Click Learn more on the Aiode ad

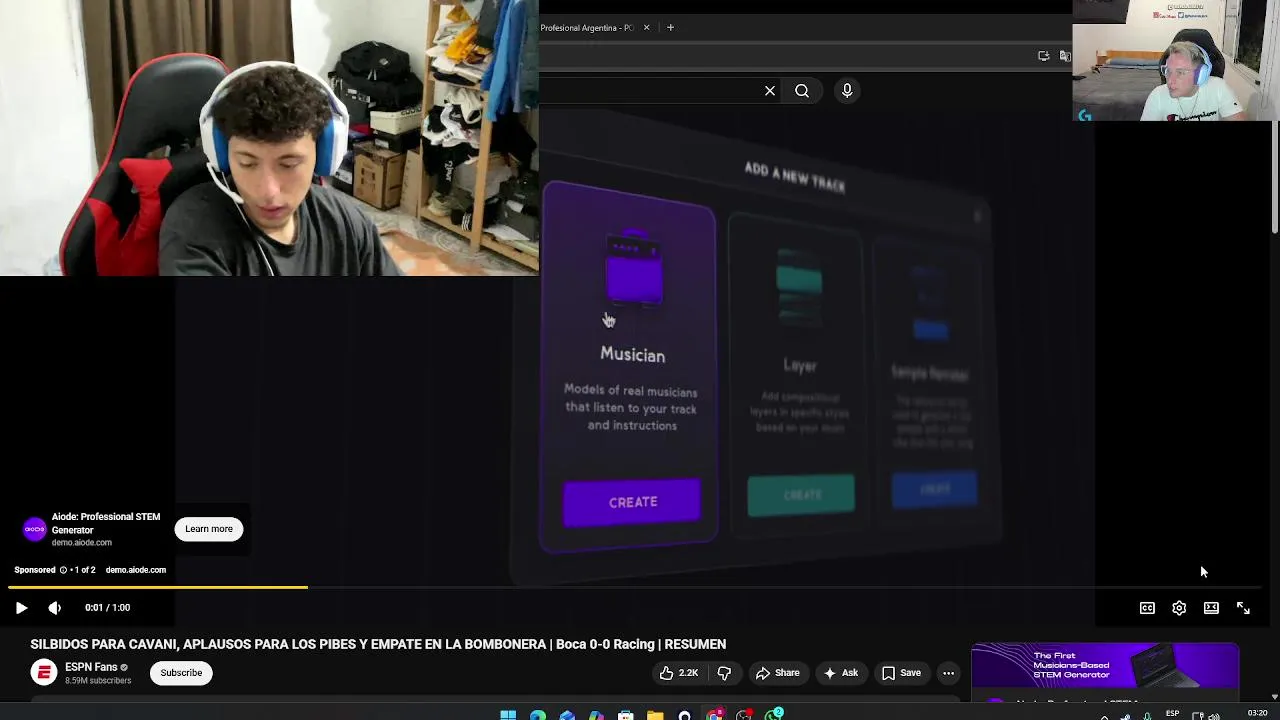point(209,529)
